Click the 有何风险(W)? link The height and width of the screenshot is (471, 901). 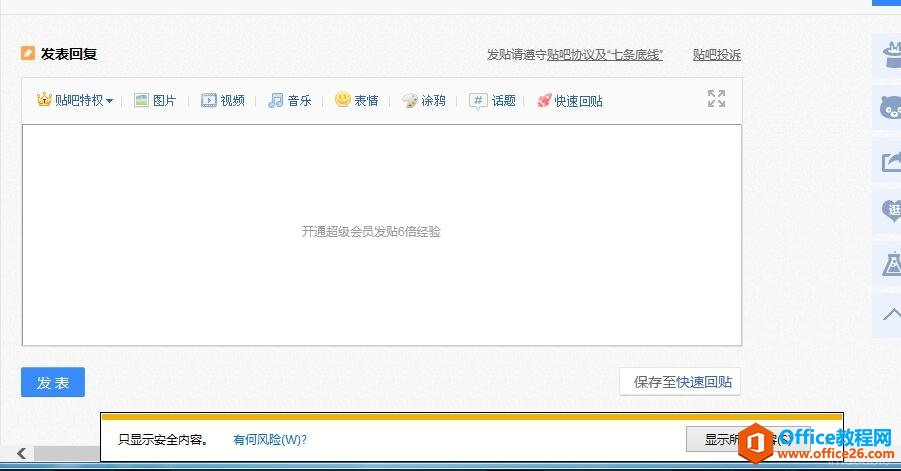point(269,440)
